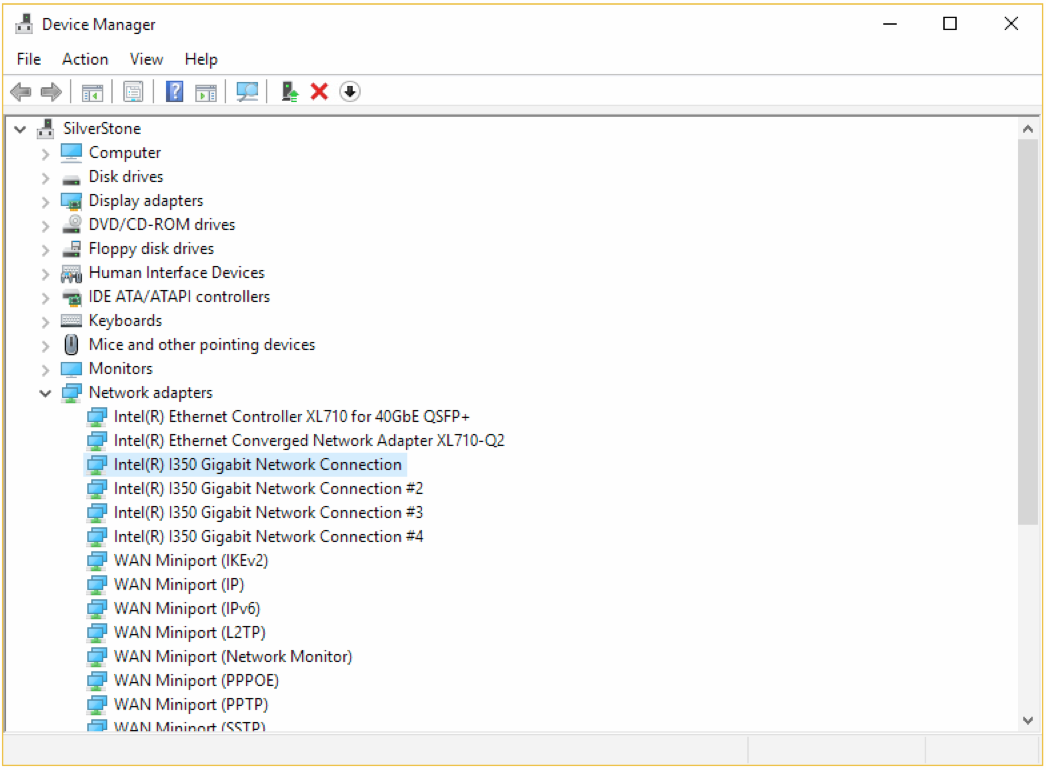Click the Update device driver icon
The image size is (1046, 770).
[x=289, y=91]
